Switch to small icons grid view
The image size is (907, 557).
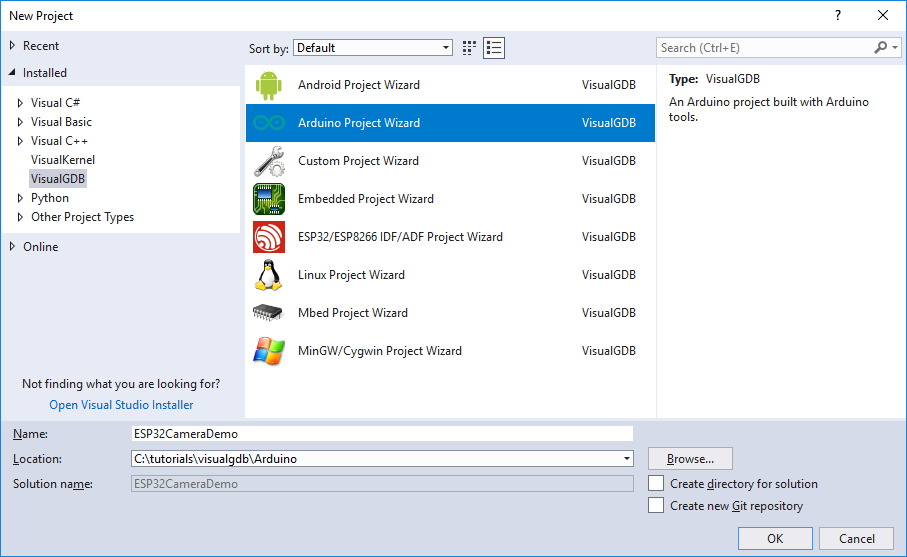coord(469,48)
